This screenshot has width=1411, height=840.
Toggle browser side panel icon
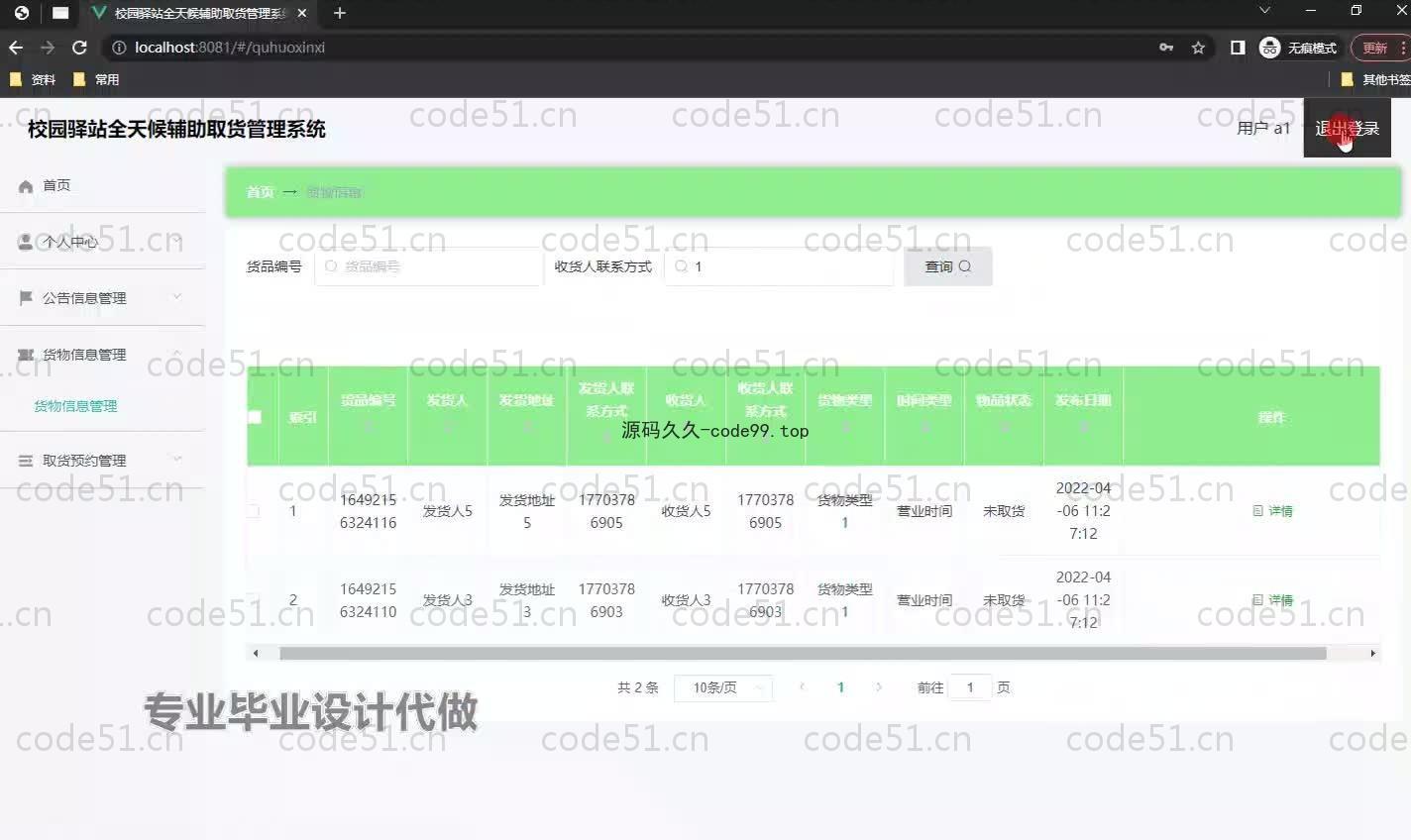click(x=1238, y=48)
